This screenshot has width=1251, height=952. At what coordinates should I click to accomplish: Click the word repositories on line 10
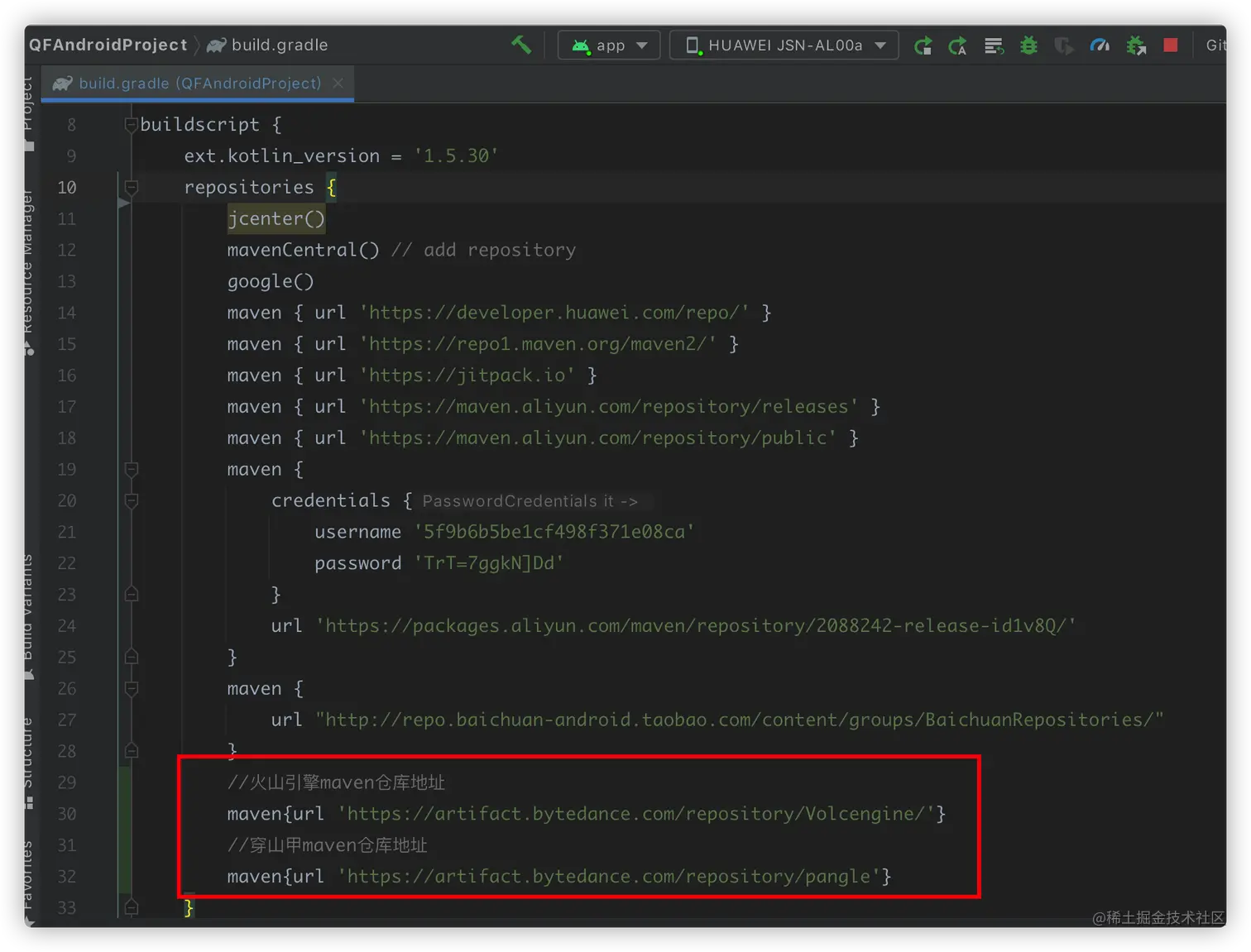coord(249,187)
